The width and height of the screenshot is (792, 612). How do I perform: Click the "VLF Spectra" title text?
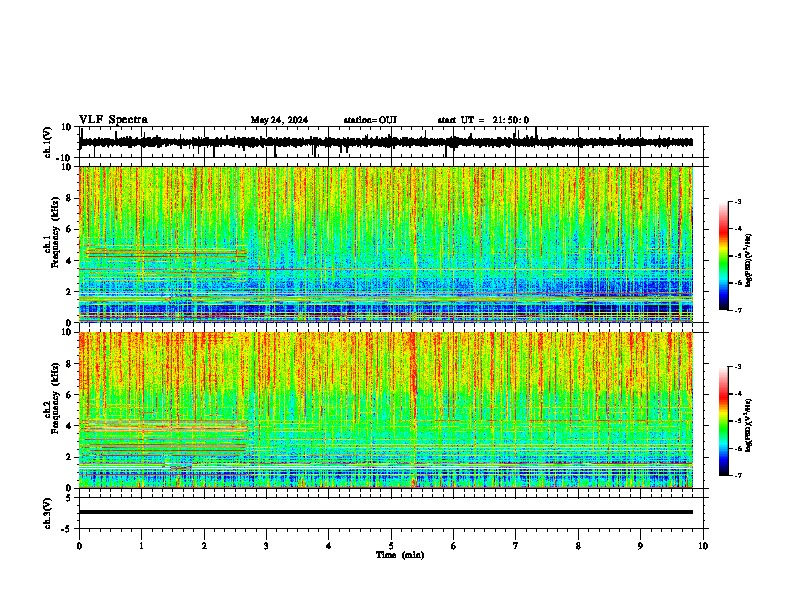pyautogui.click(x=113, y=120)
